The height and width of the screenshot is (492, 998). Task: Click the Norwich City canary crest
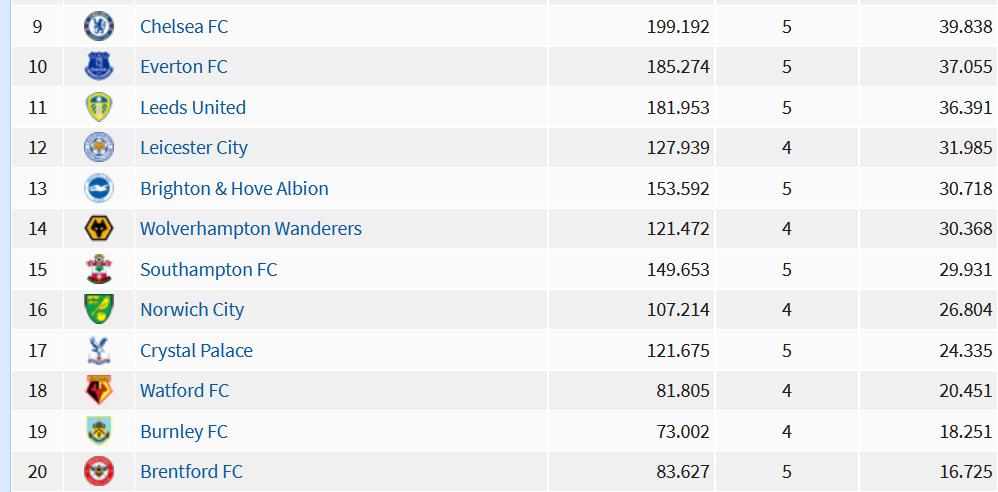(99, 309)
